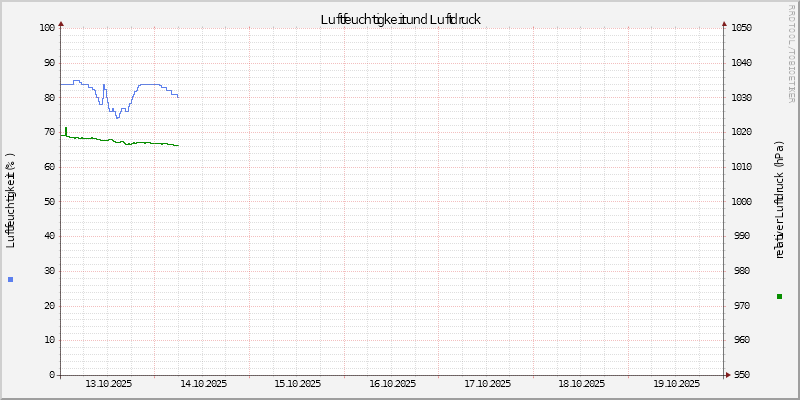The height and width of the screenshot is (400, 800).
Task: Click the red arrow atop the left axis
Action: (61, 23)
